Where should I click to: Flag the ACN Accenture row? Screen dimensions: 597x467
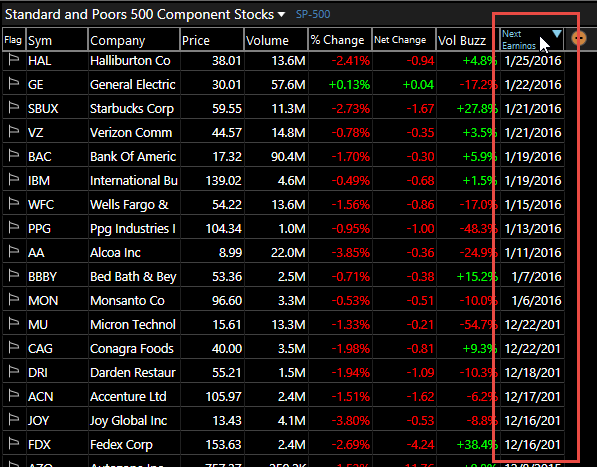click(14, 396)
